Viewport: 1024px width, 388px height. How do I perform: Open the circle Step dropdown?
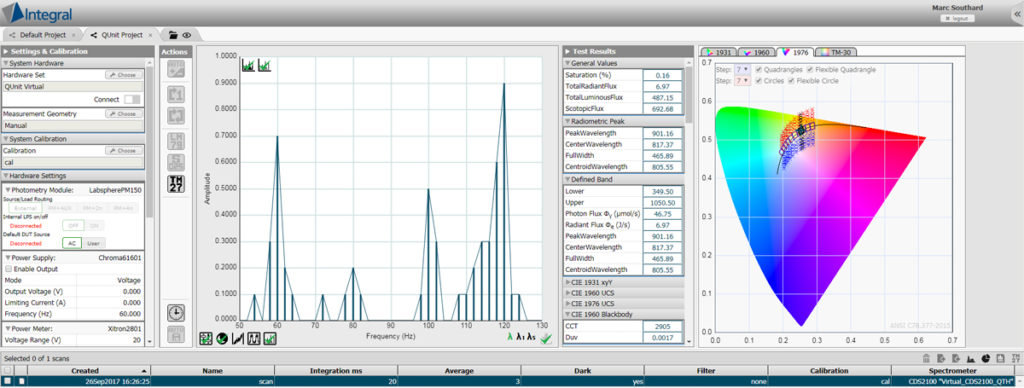pos(742,81)
